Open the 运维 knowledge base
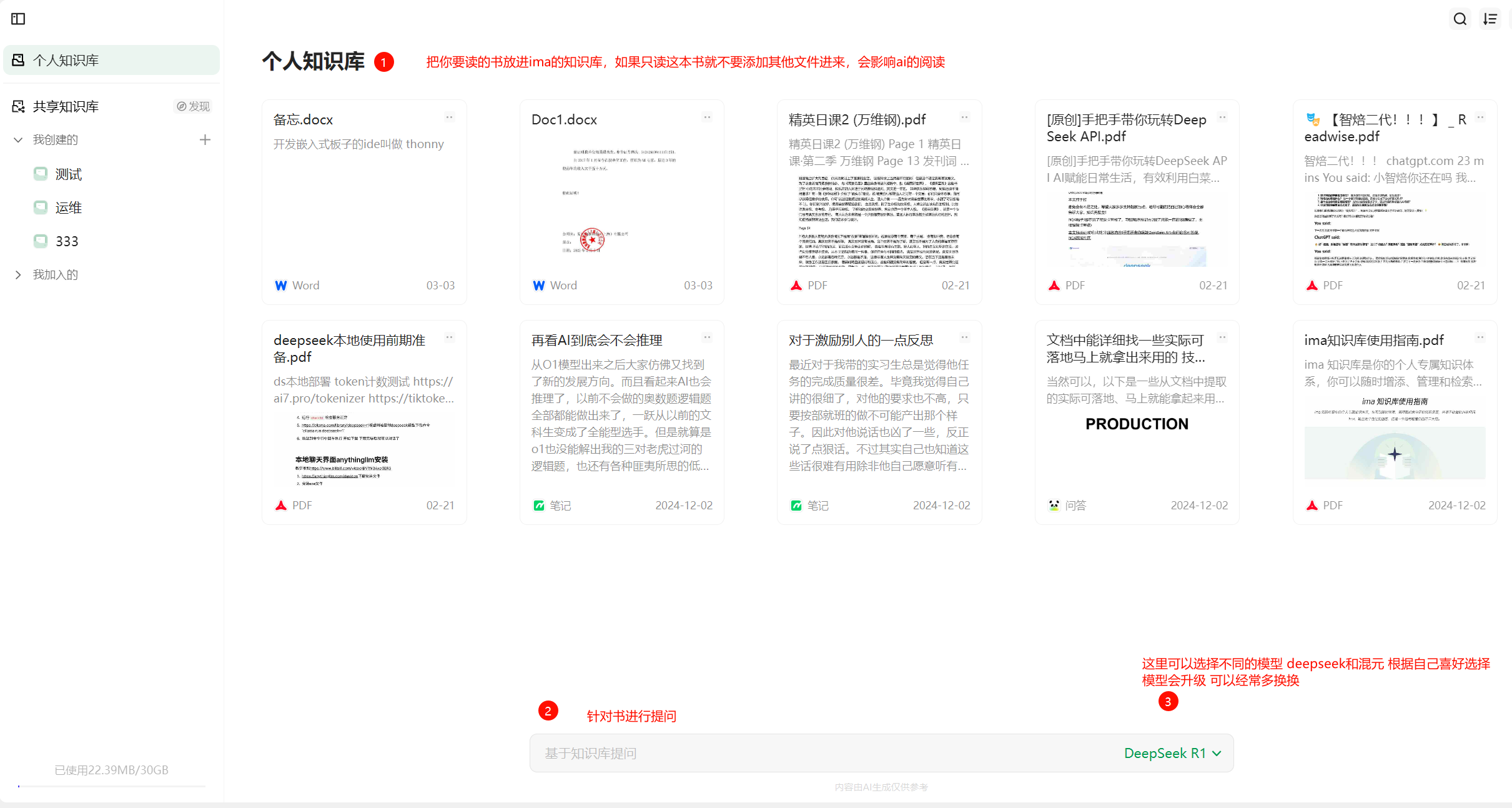The width and height of the screenshot is (1512, 808). (x=67, y=207)
